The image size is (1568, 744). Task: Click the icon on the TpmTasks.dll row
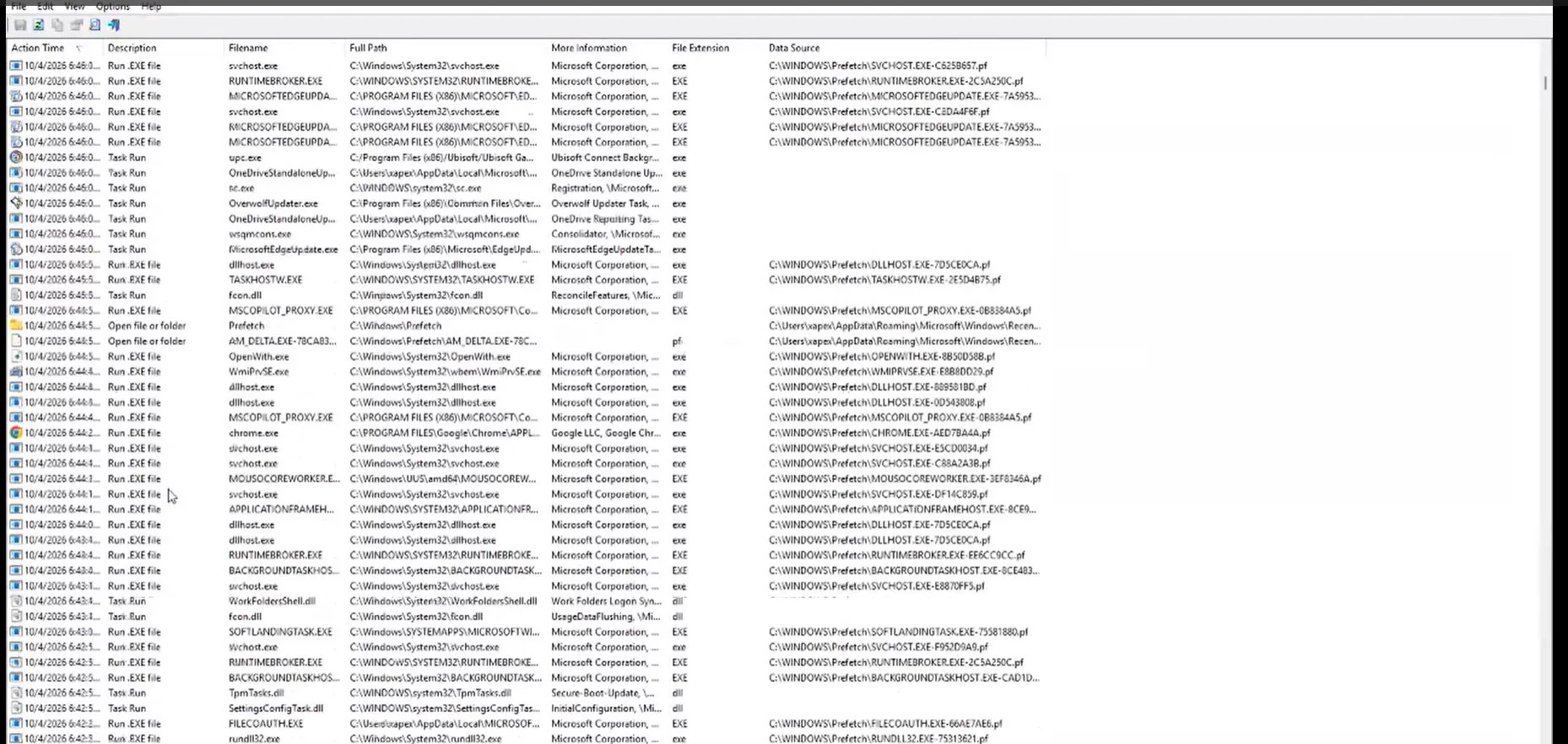(x=16, y=693)
